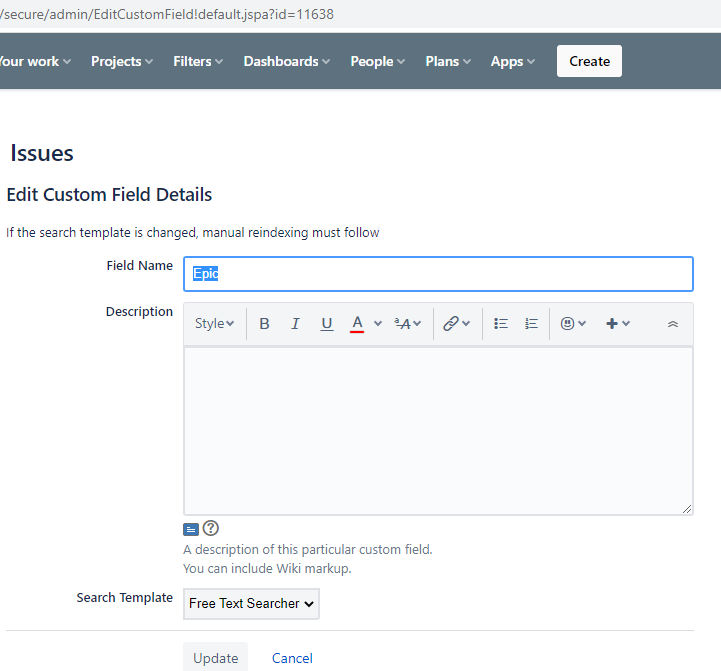Image resolution: width=721 pixels, height=671 pixels.
Task: Open wiki markup help icon
Action: pos(211,528)
